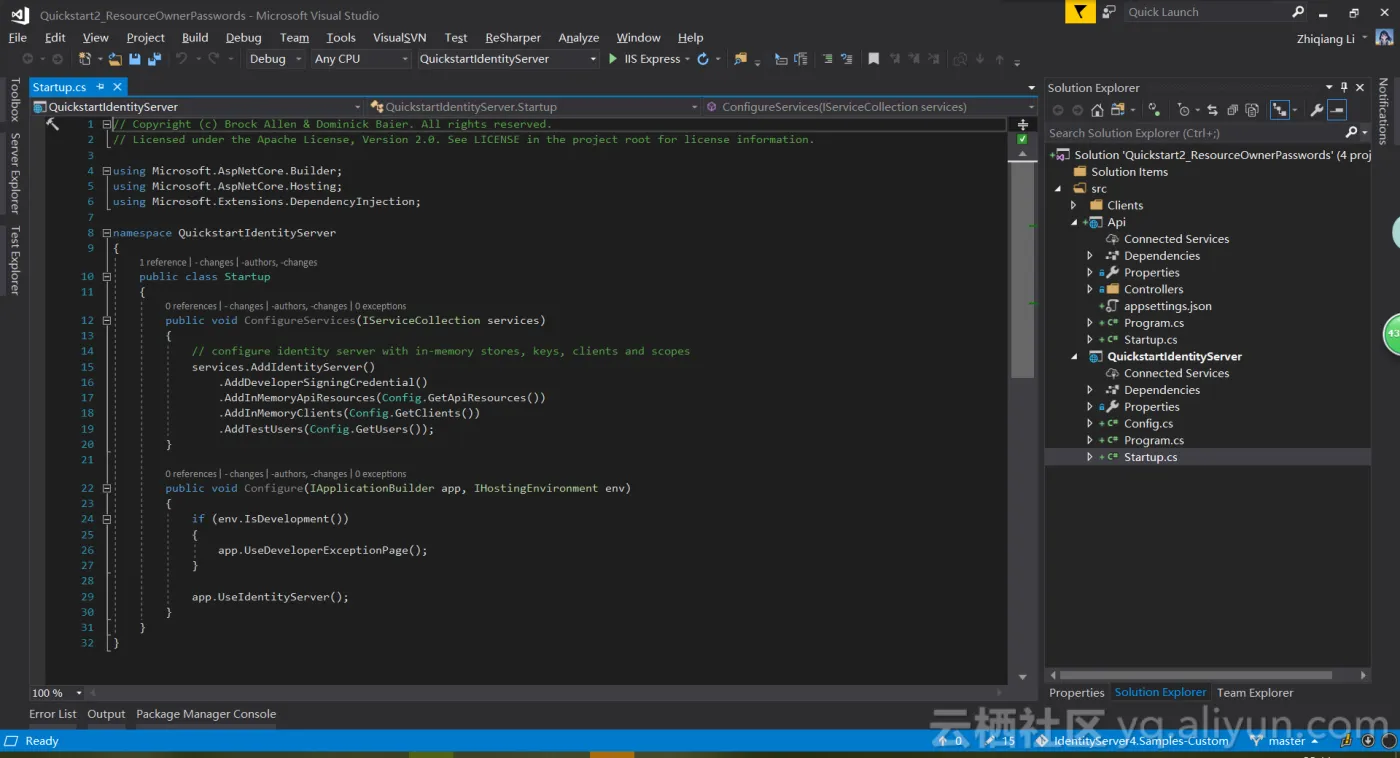Screen dimensions: 1400x758
Task: Close the Startup.cs editor tab
Action: point(117,87)
